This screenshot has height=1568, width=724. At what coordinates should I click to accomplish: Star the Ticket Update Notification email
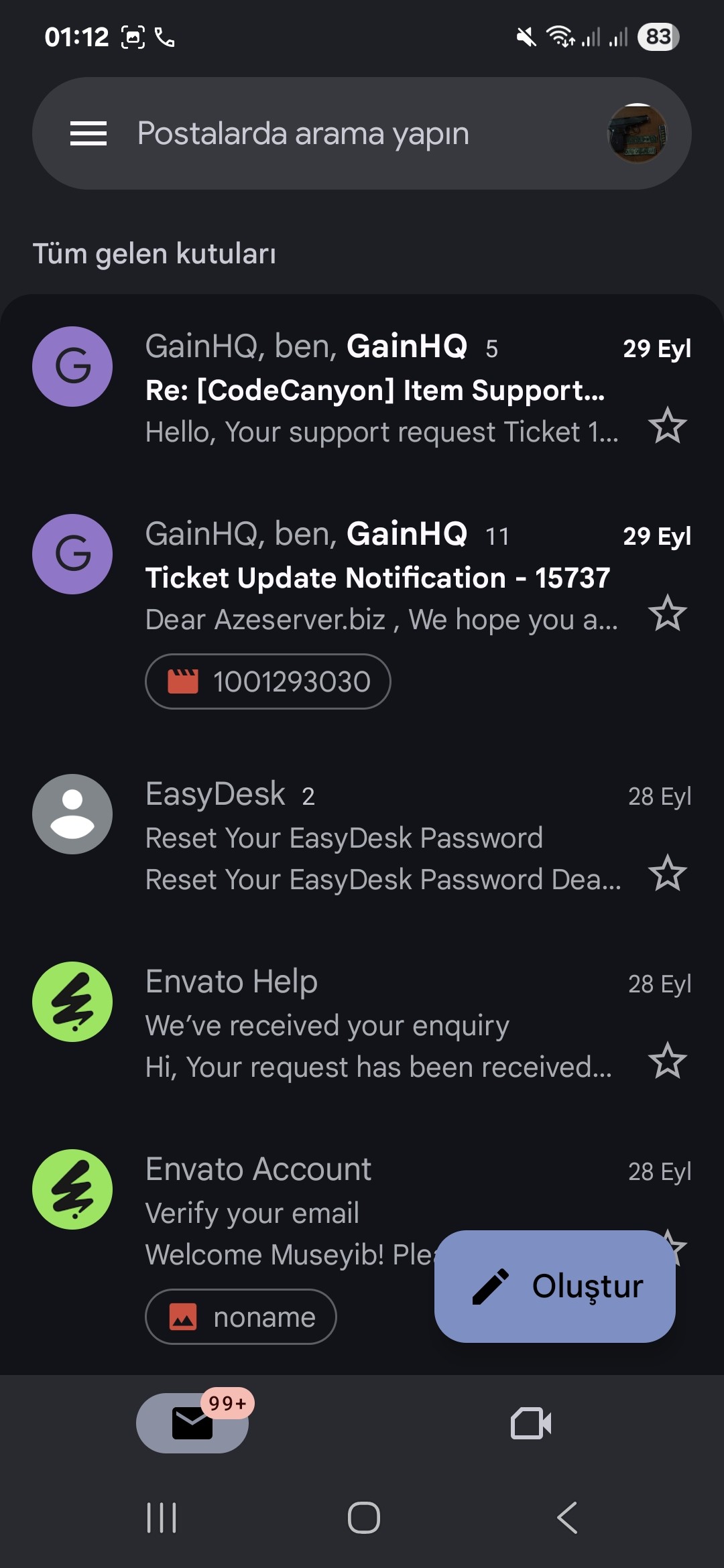(668, 613)
